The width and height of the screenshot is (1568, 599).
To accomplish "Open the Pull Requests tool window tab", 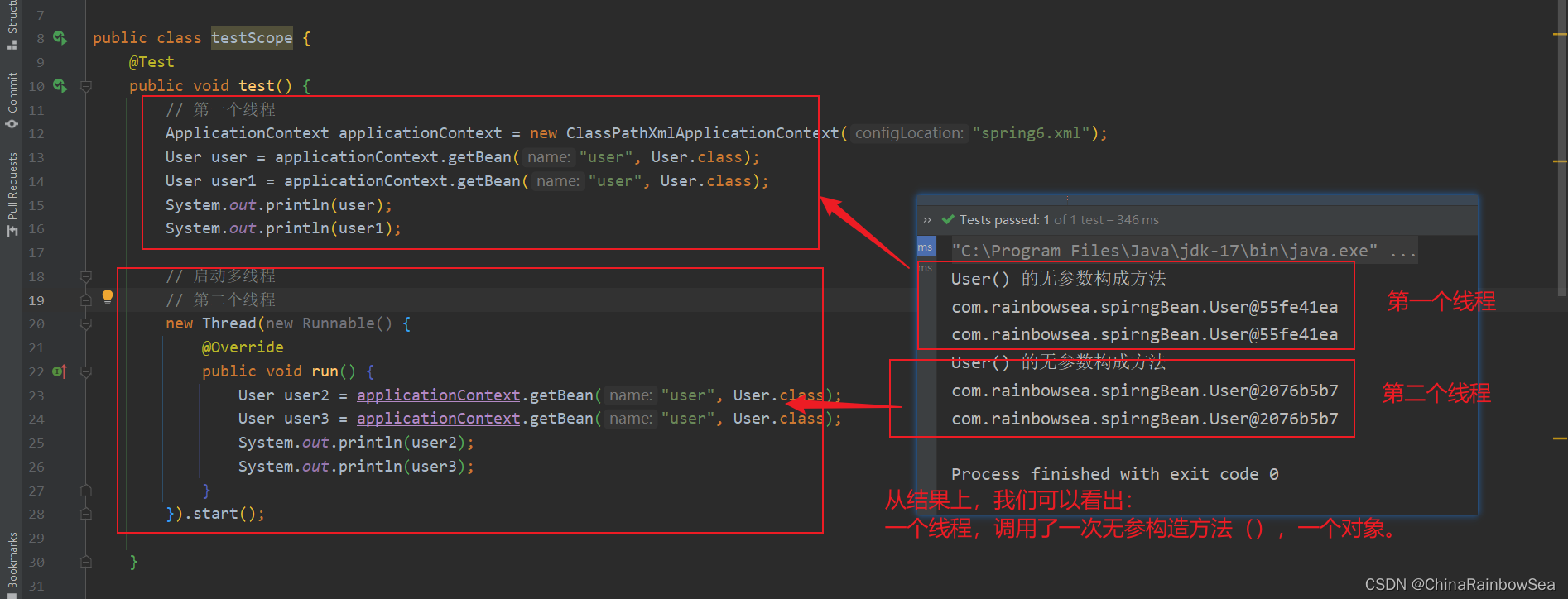I will pyautogui.click(x=12, y=194).
